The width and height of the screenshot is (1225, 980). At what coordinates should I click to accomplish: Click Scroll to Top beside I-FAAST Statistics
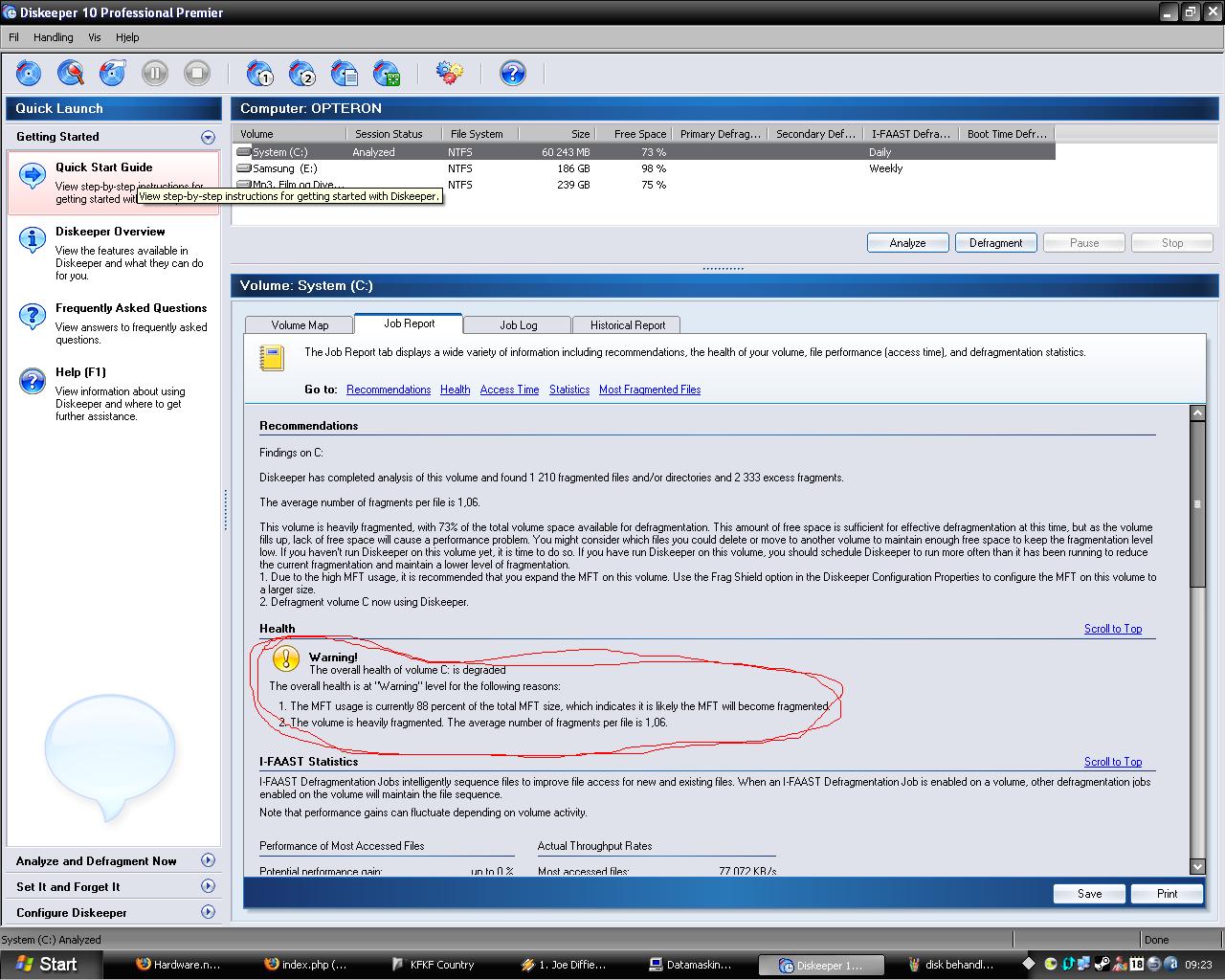coord(1113,762)
